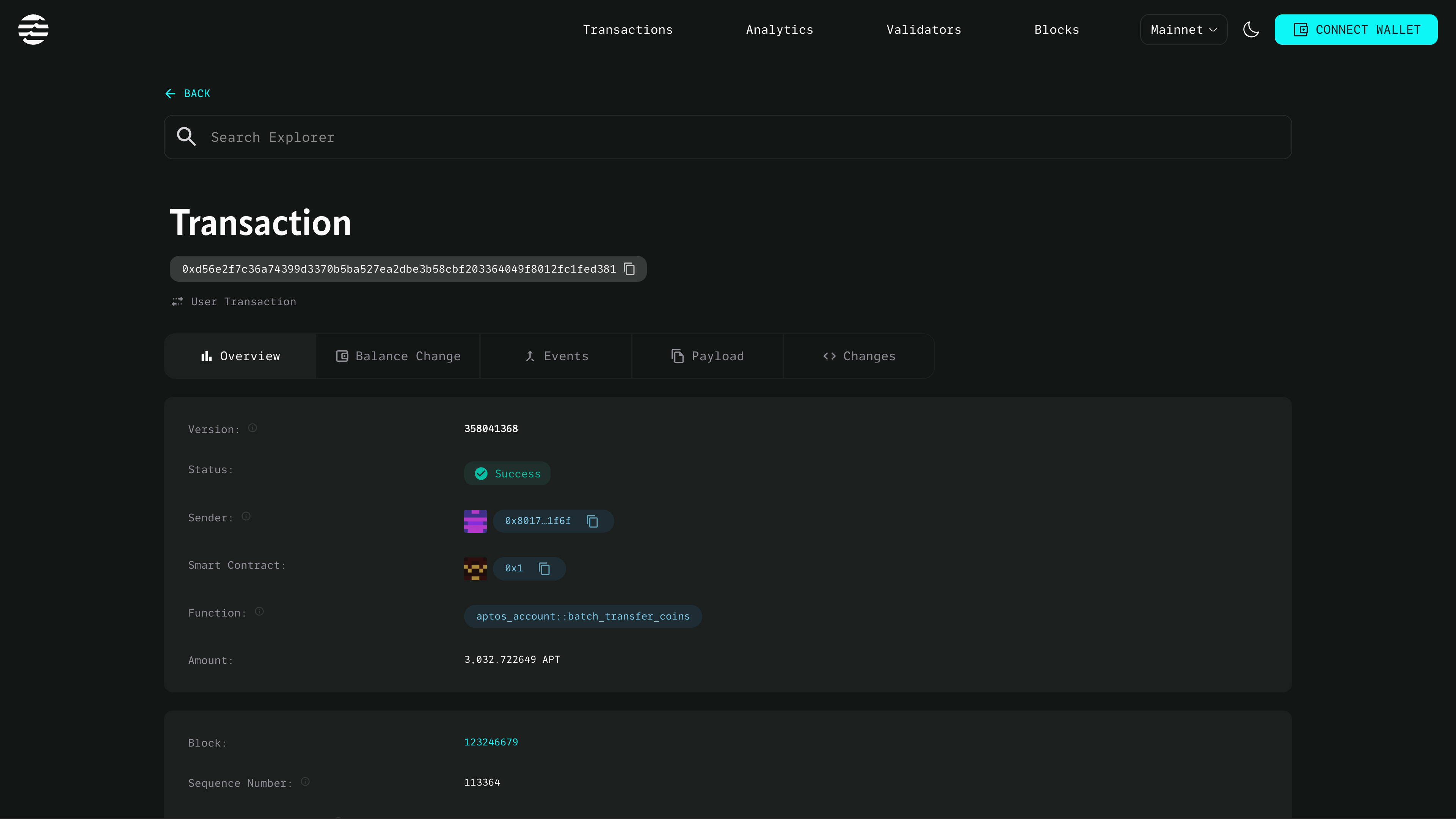The image size is (1456, 819).
Task: Select the Payload tab
Action: (707, 356)
